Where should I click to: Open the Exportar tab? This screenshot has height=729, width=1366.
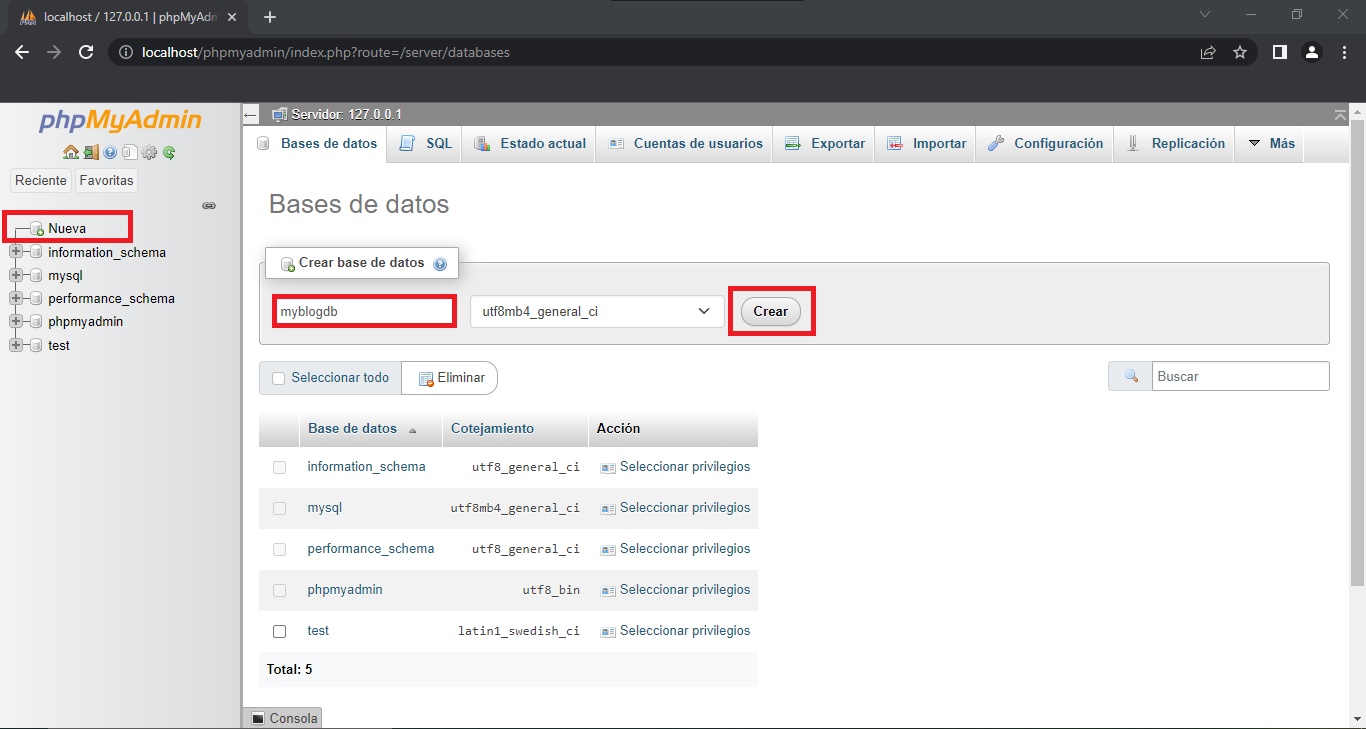click(825, 144)
